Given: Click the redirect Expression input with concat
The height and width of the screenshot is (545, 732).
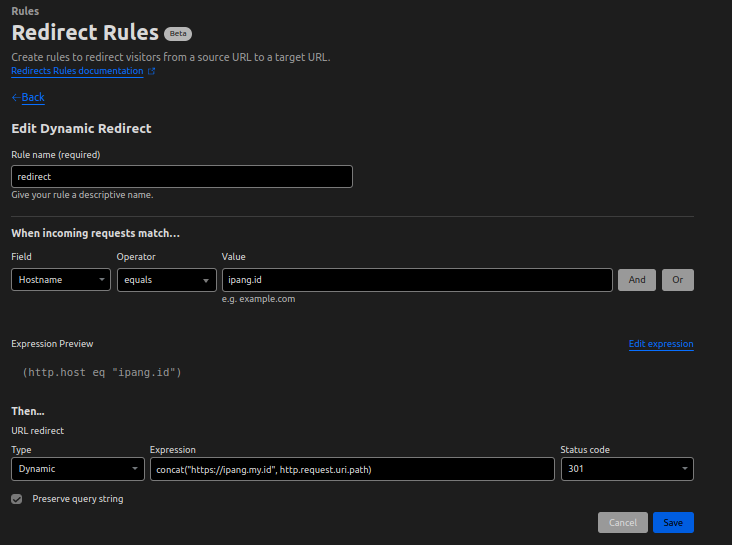Looking at the screenshot, I should [x=352, y=469].
